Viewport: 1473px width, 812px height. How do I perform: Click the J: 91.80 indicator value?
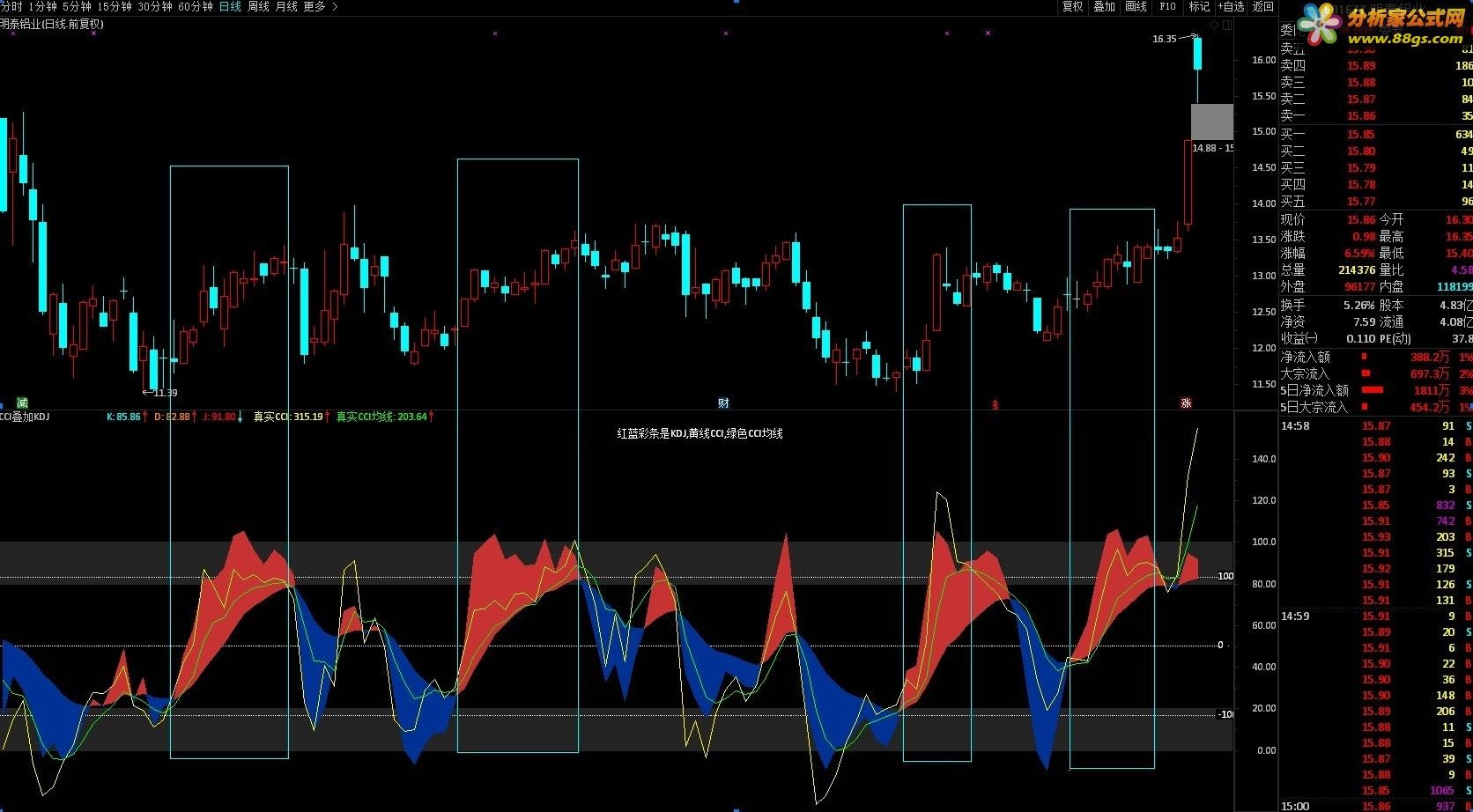point(218,417)
